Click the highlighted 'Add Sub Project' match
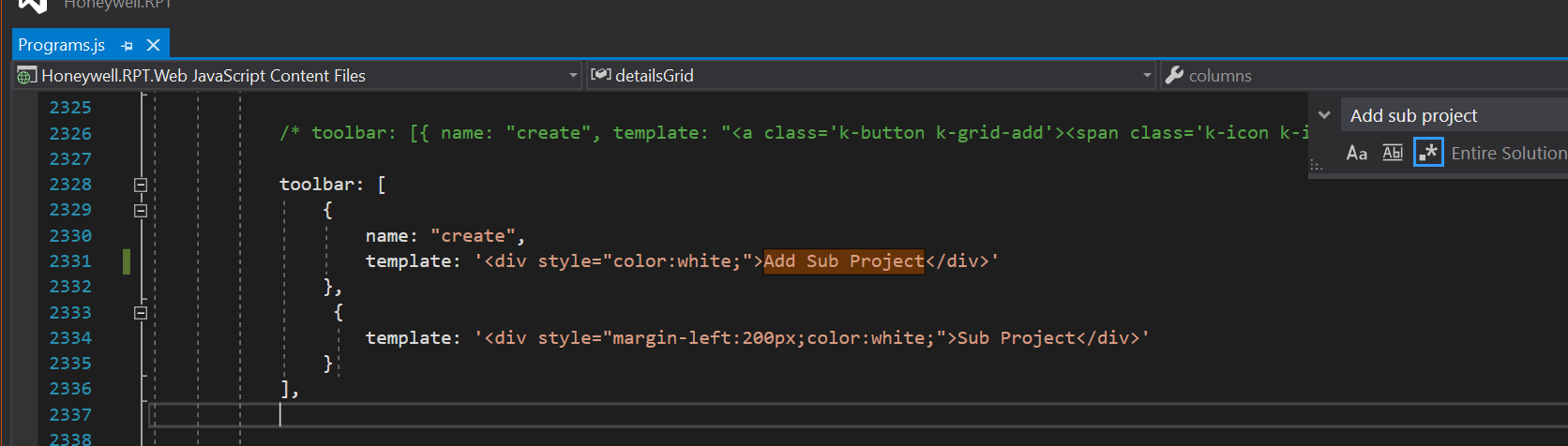This screenshot has width=1568, height=446. tap(843, 261)
